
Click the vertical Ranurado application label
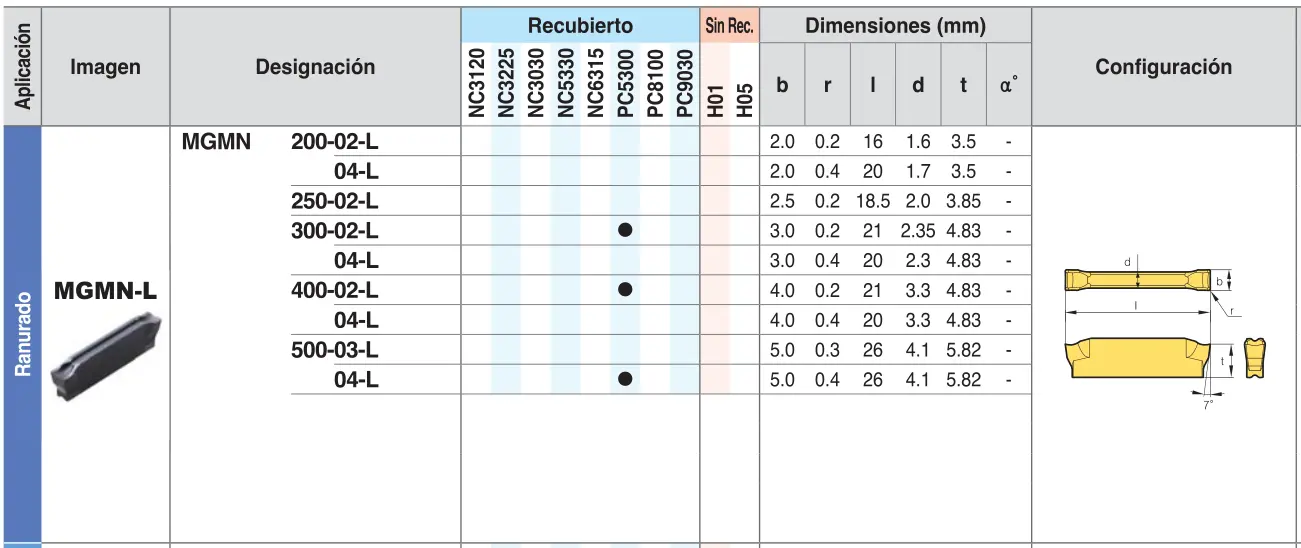(22, 335)
